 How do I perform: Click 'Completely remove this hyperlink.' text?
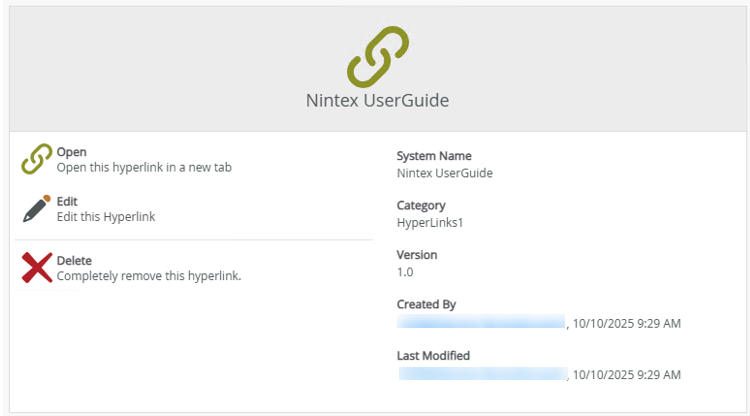click(149, 275)
